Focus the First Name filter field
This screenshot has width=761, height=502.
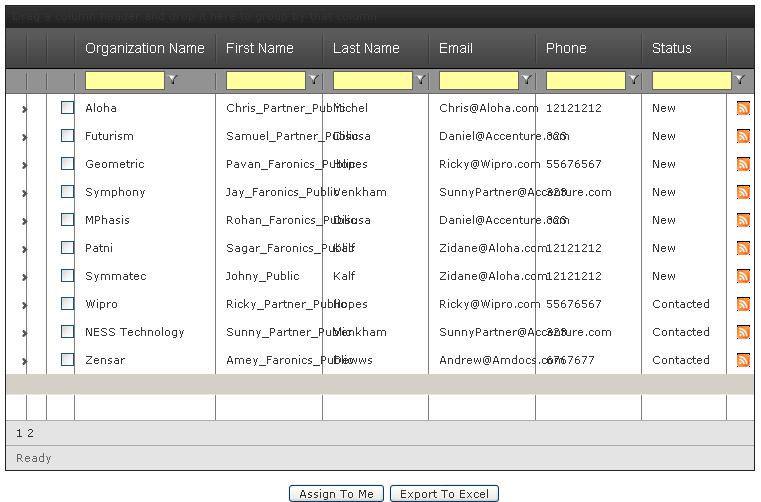[266, 80]
